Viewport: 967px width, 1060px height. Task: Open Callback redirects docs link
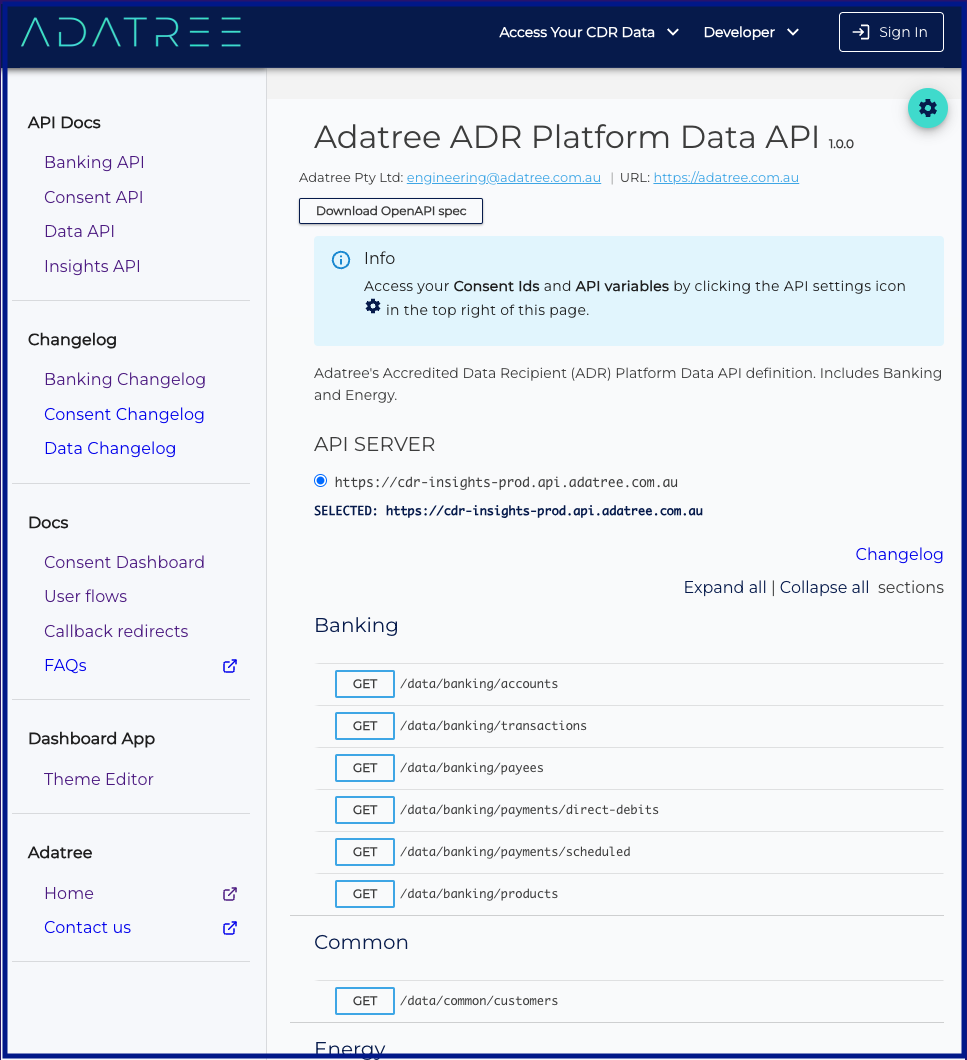click(x=116, y=631)
